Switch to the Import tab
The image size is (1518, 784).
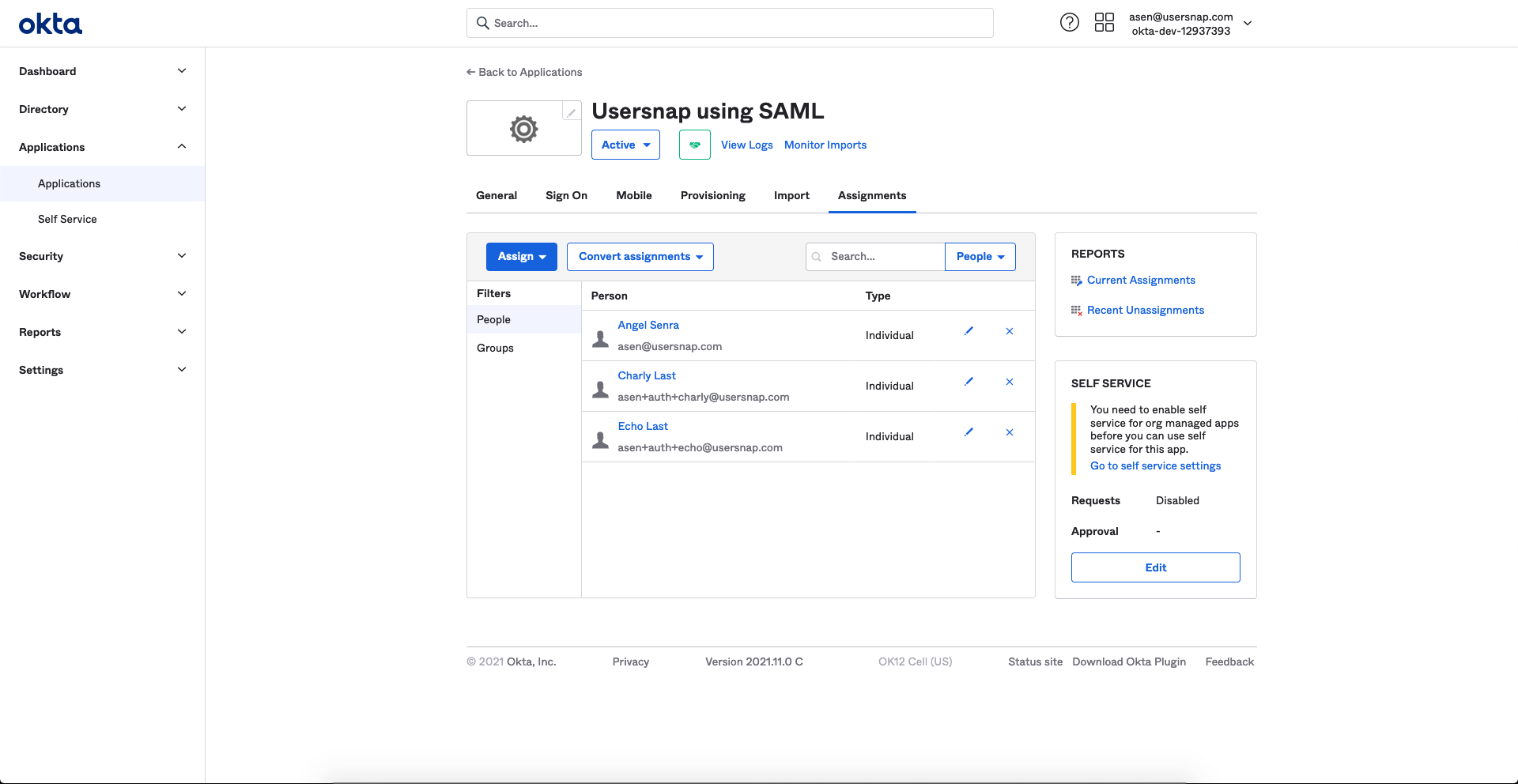(x=791, y=195)
